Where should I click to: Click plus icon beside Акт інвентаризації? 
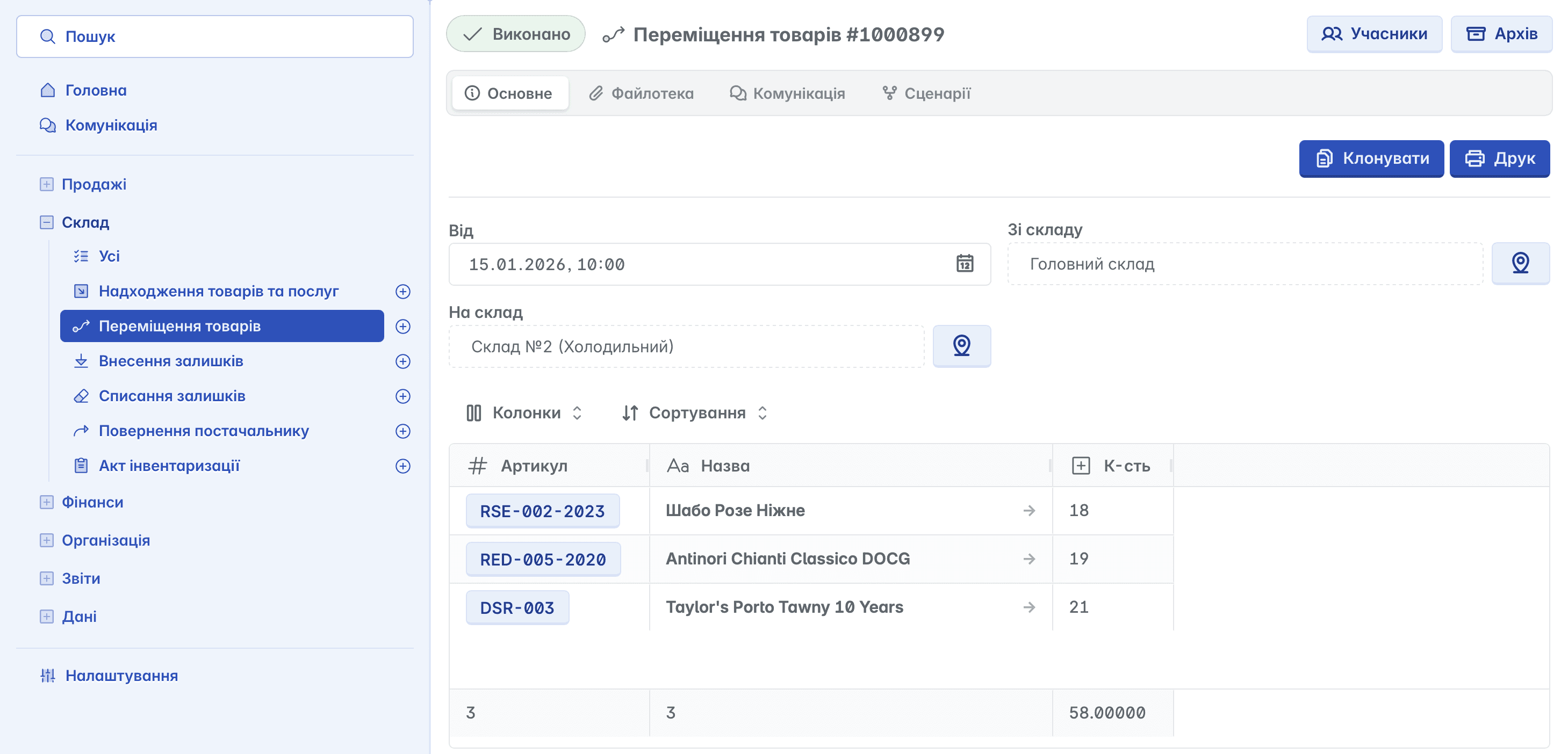tap(402, 466)
